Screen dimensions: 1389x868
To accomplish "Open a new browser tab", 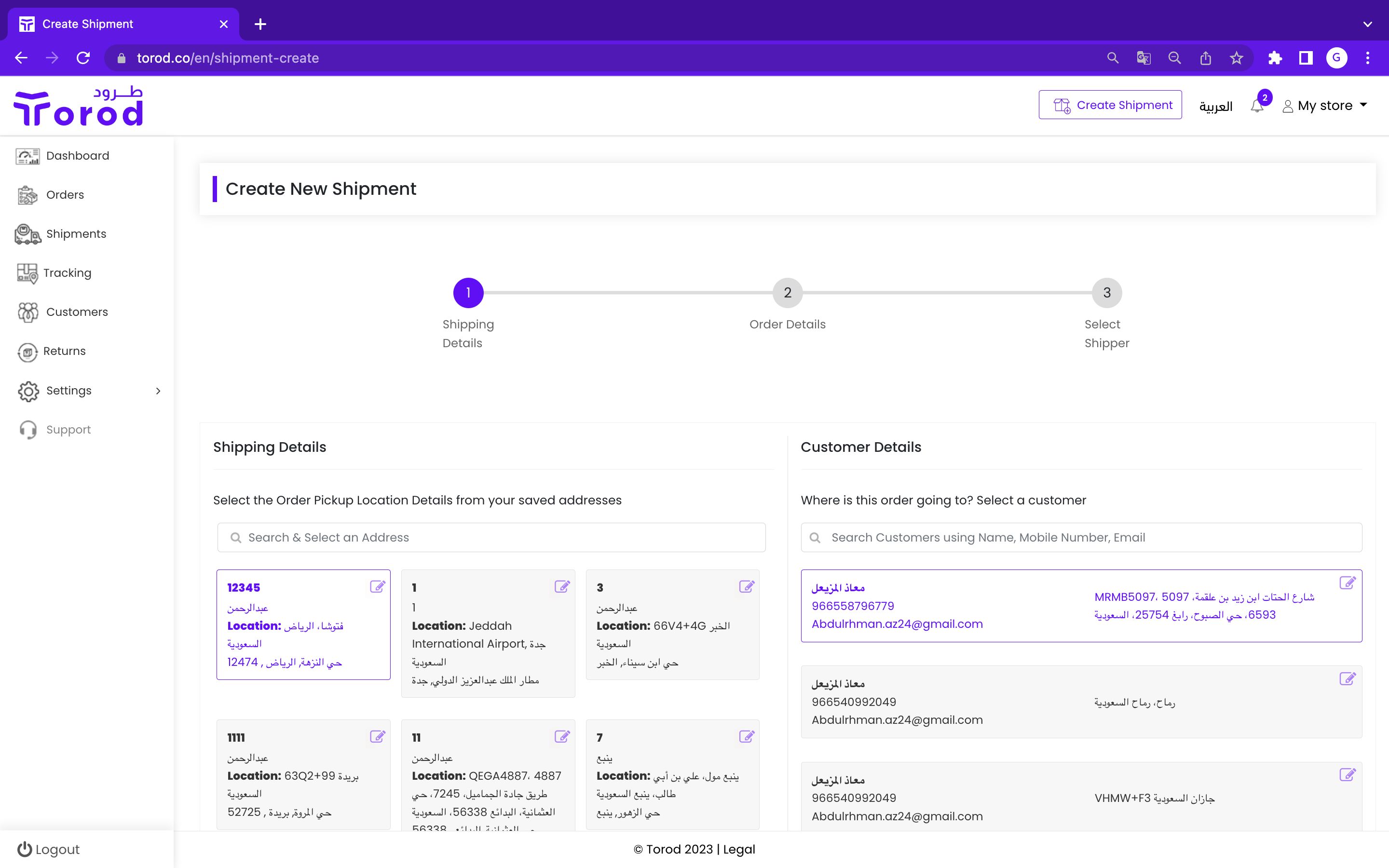I will click(x=260, y=24).
